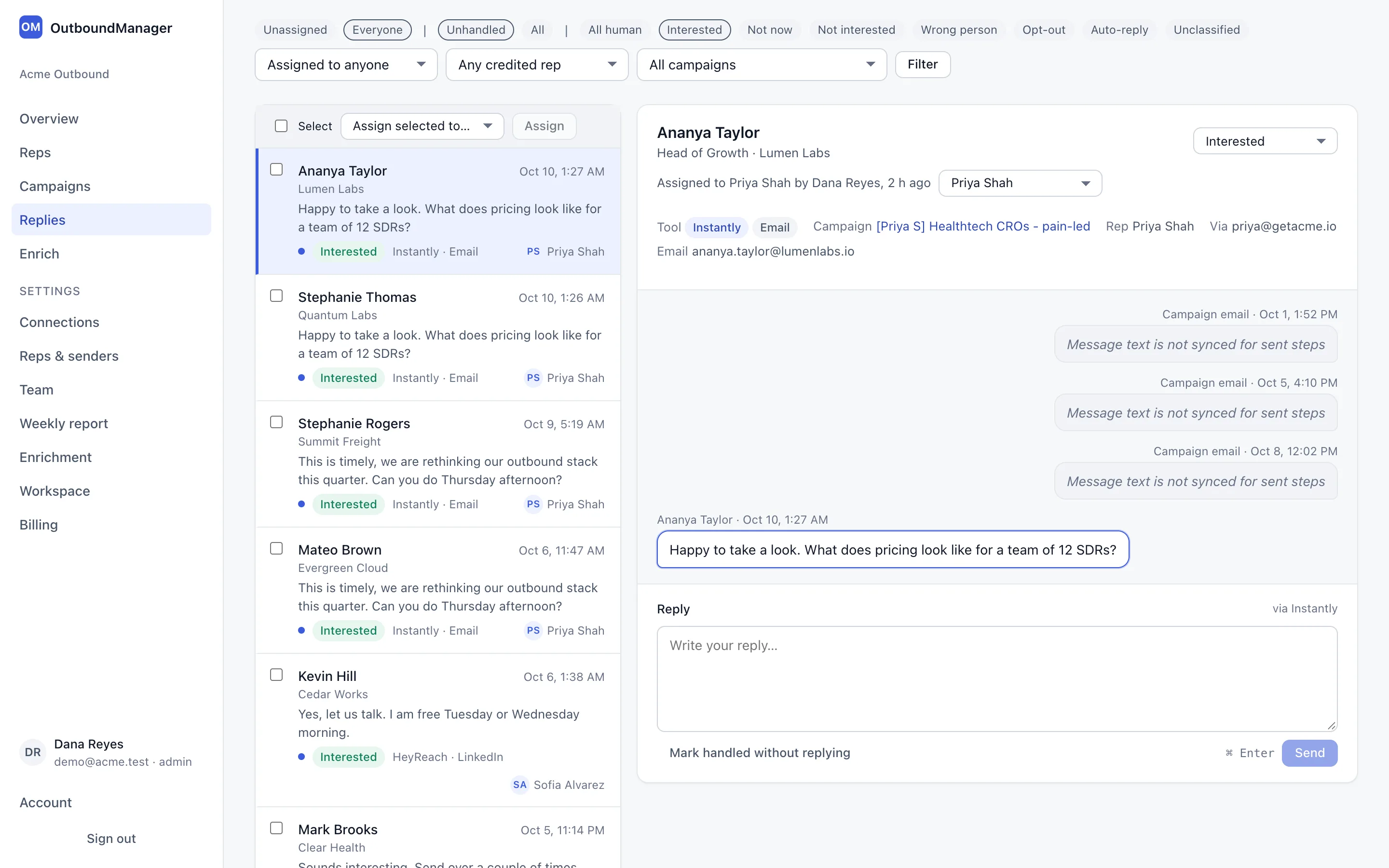Check the Ananya Taylor reply checkbox
This screenshot has width=1389, height=868.
[276, 169]
